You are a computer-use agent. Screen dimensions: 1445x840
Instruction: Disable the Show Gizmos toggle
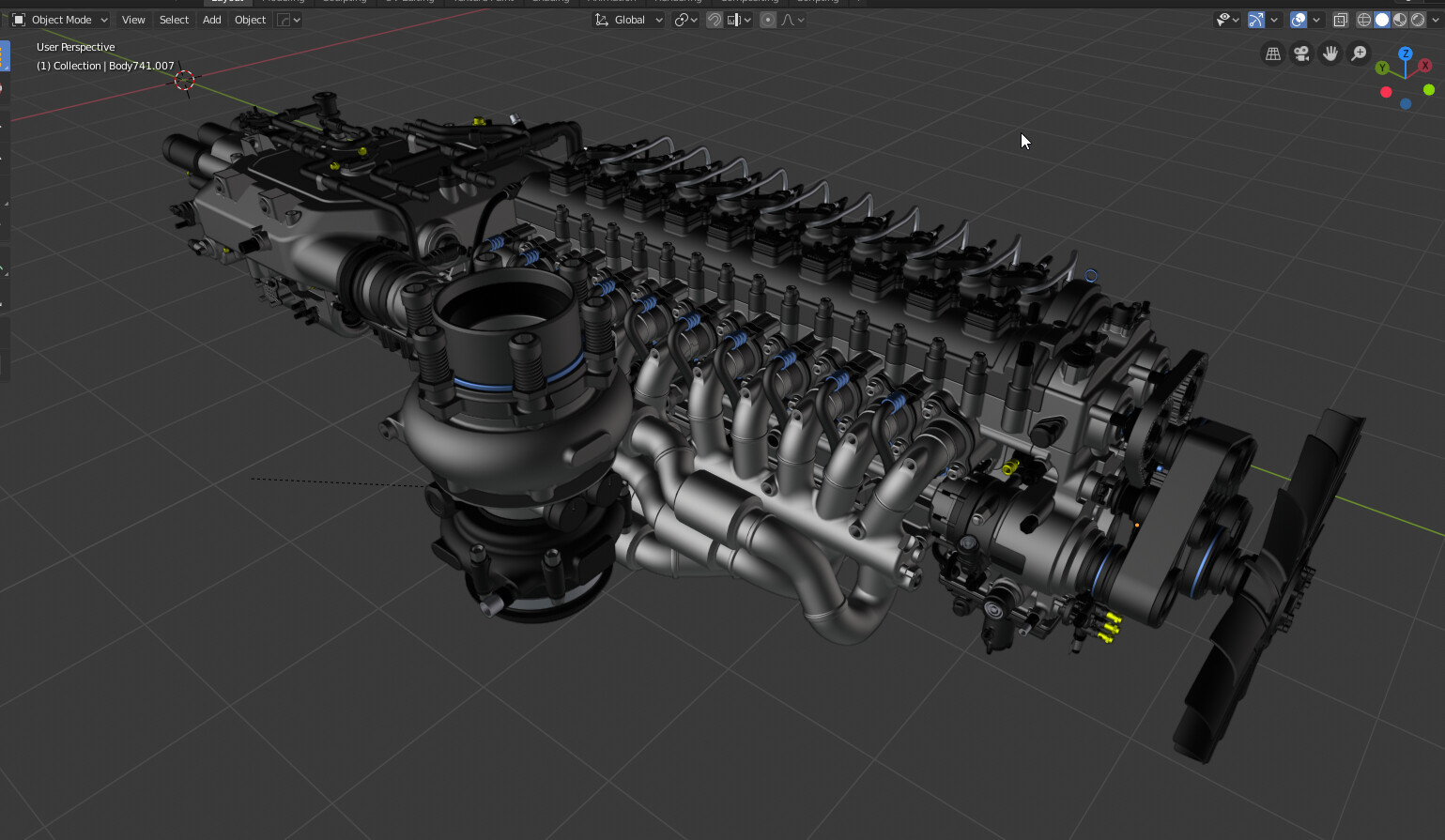[1255, 19]
